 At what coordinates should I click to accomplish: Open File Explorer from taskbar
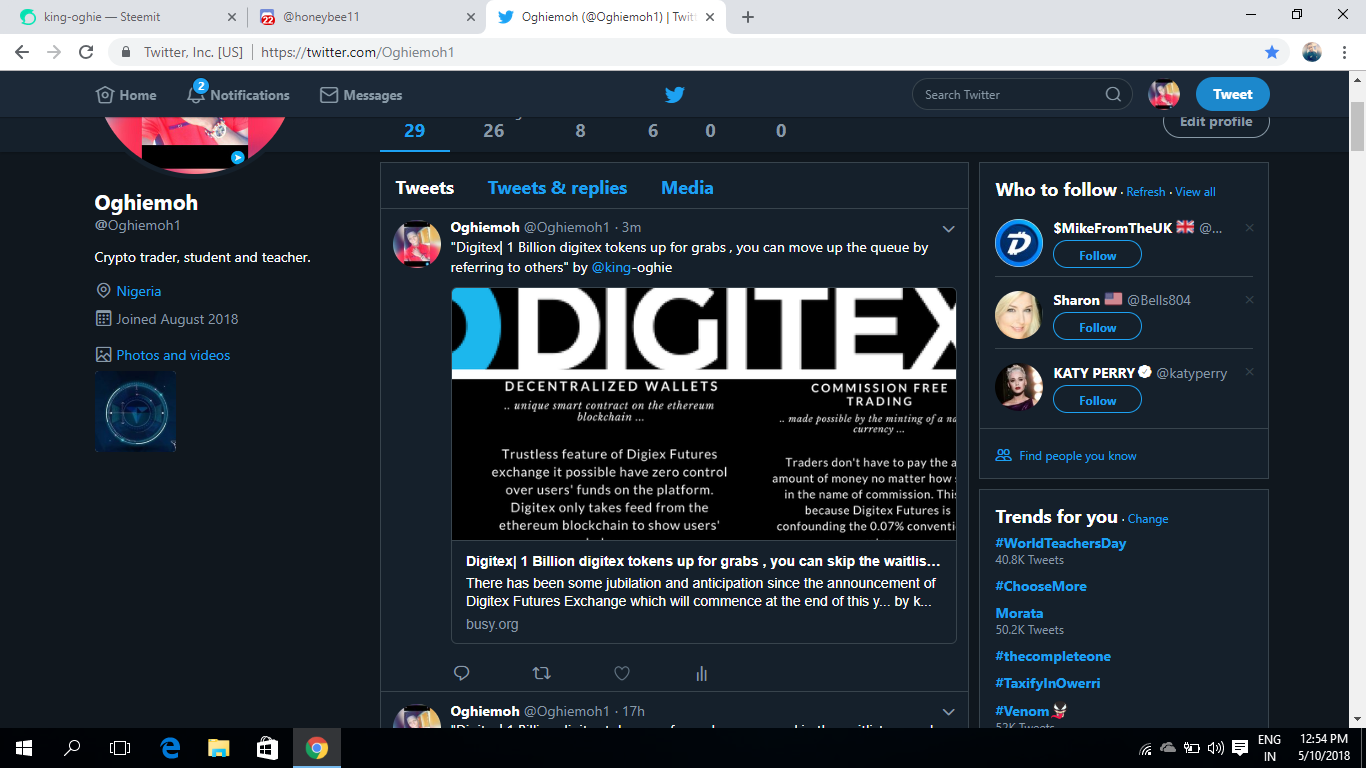coord(219,748)
